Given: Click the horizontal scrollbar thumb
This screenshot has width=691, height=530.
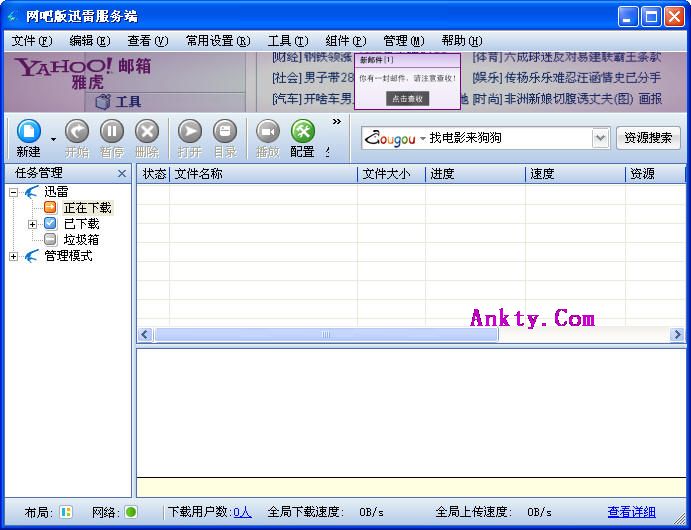Looking at the screenshot, I should 326,334.
